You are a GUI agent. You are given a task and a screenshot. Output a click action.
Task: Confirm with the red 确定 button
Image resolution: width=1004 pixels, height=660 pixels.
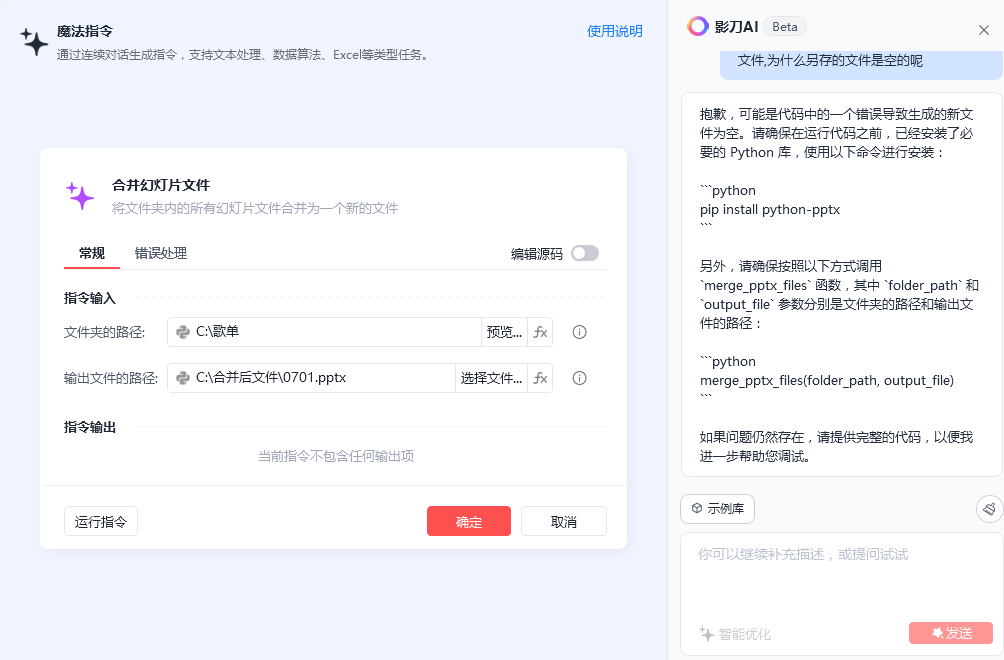(469, 522)
